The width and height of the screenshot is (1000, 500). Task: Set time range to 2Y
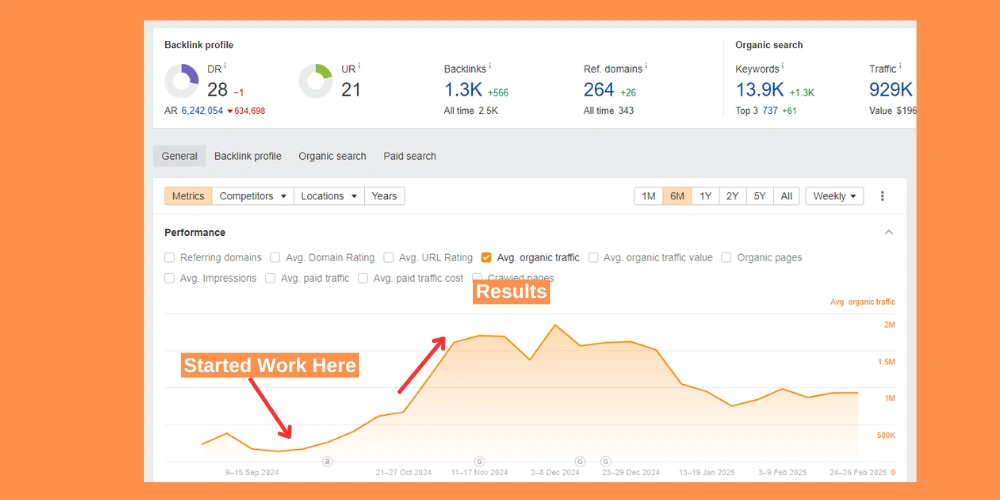point(733,196)
